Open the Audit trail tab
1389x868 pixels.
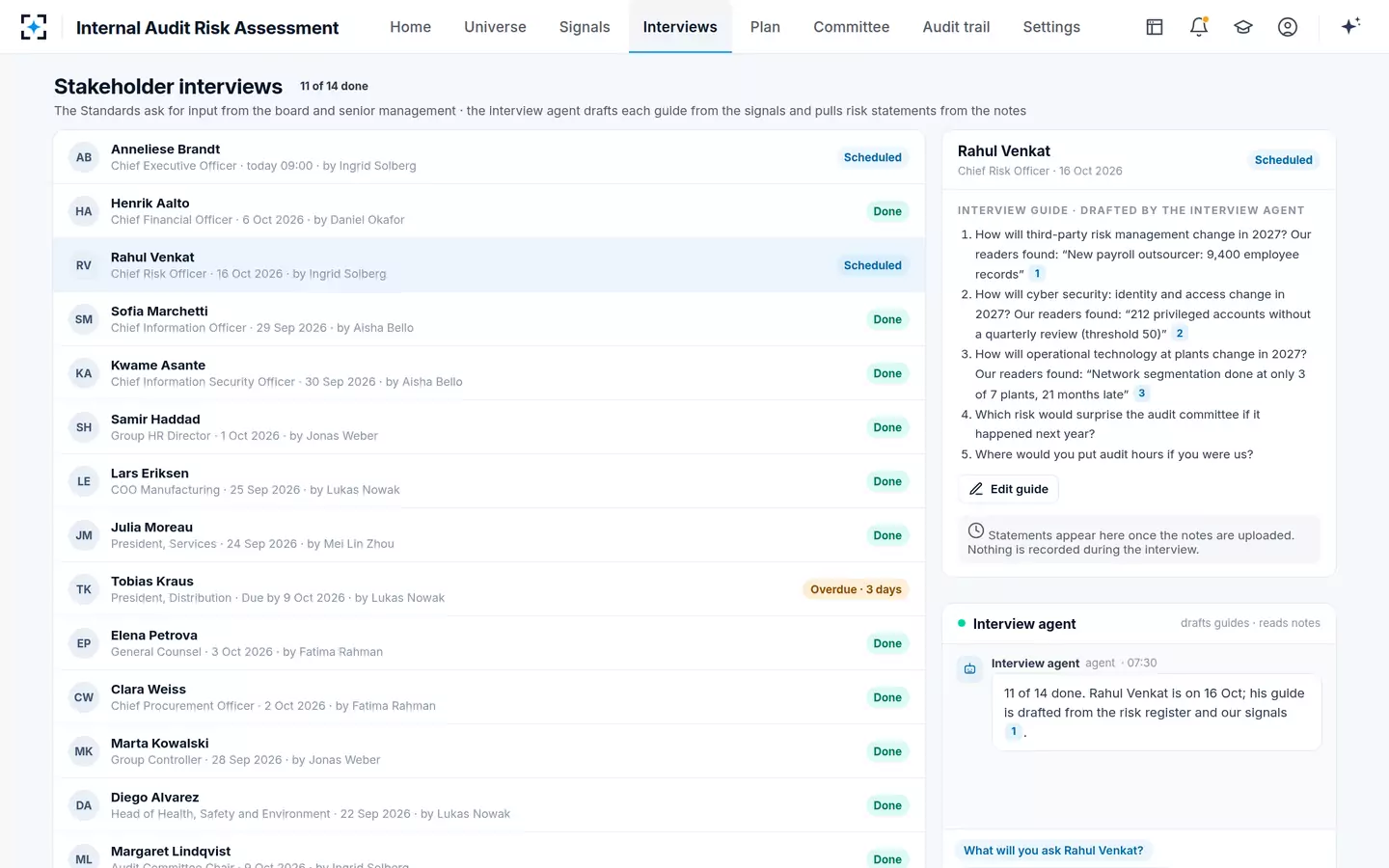tap(956, 27)
